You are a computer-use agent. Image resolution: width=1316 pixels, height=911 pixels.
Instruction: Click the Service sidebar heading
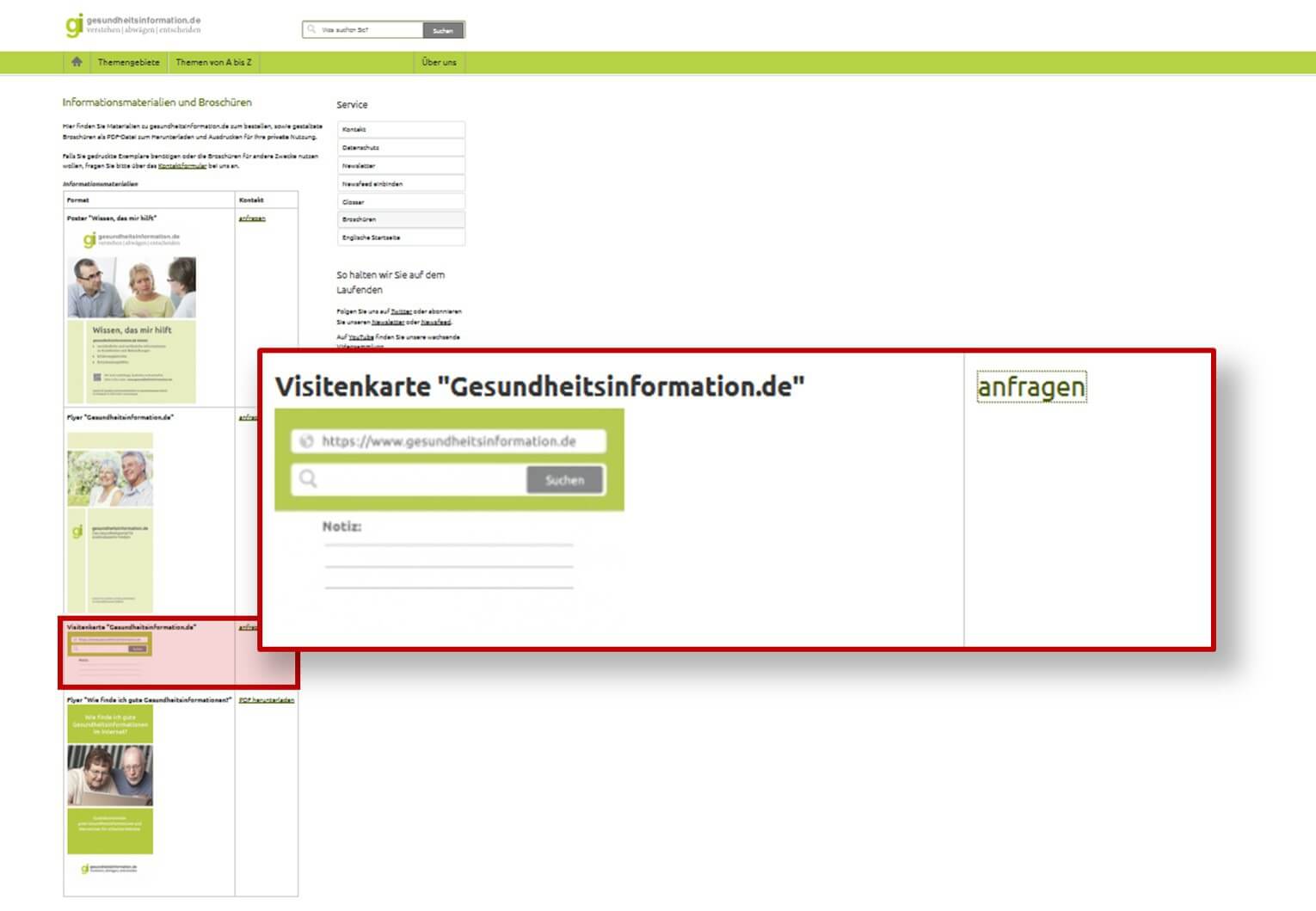point(352,104)
